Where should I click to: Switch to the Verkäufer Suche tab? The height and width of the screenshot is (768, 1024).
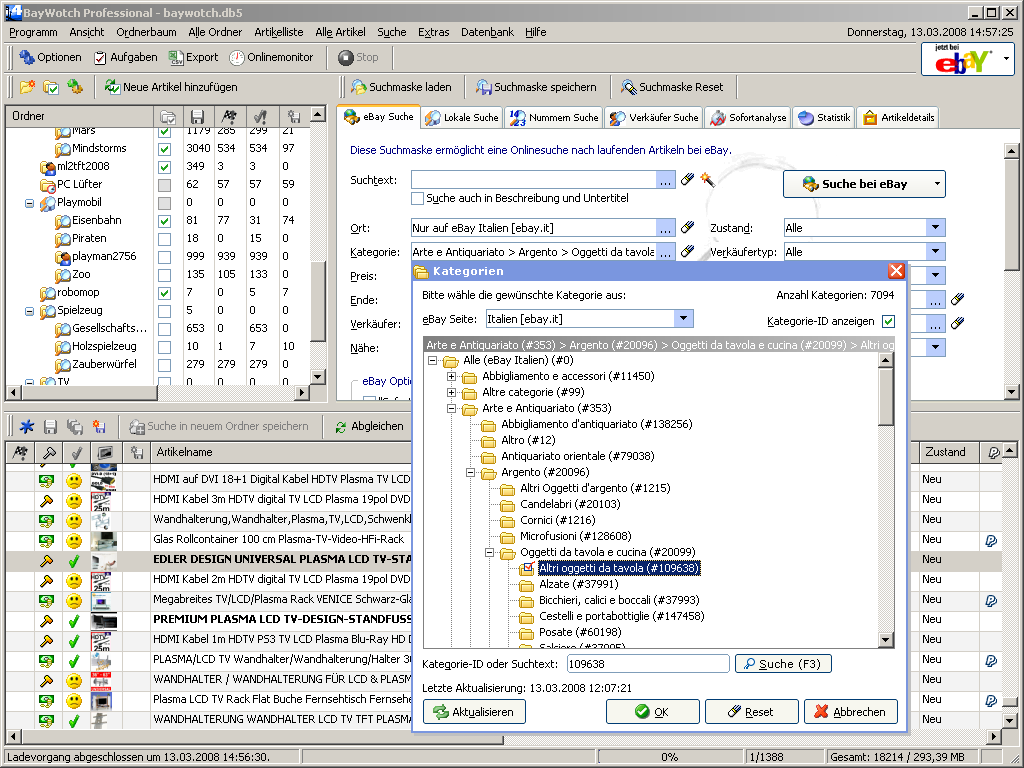(654, 118)
